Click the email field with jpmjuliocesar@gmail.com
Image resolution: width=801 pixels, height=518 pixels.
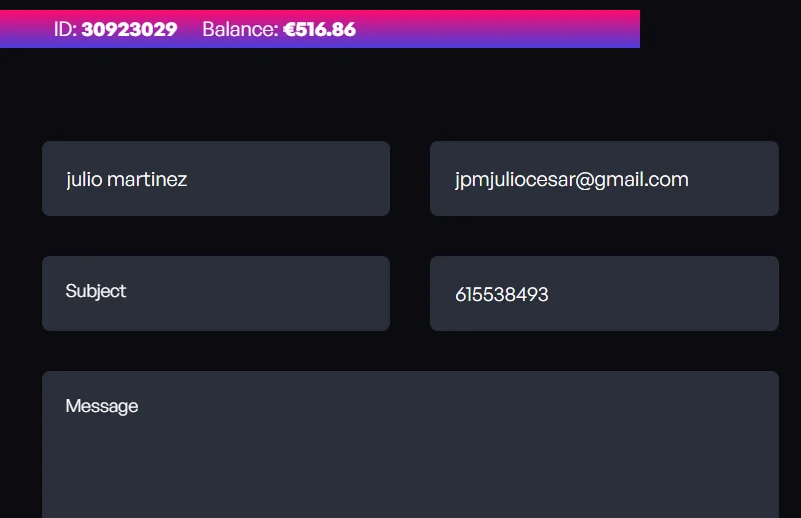[x=604, y=179]
